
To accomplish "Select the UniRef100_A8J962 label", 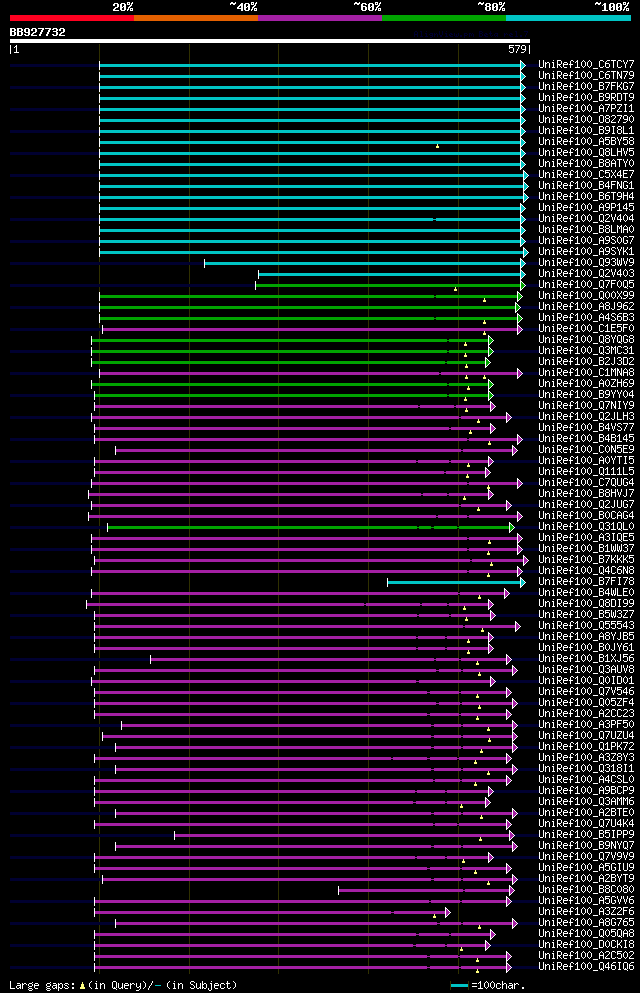I will [586, 307].
